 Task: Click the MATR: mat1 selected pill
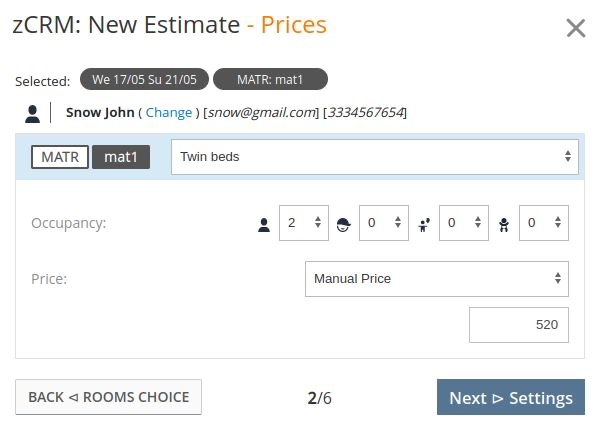(x=270, y=79)
